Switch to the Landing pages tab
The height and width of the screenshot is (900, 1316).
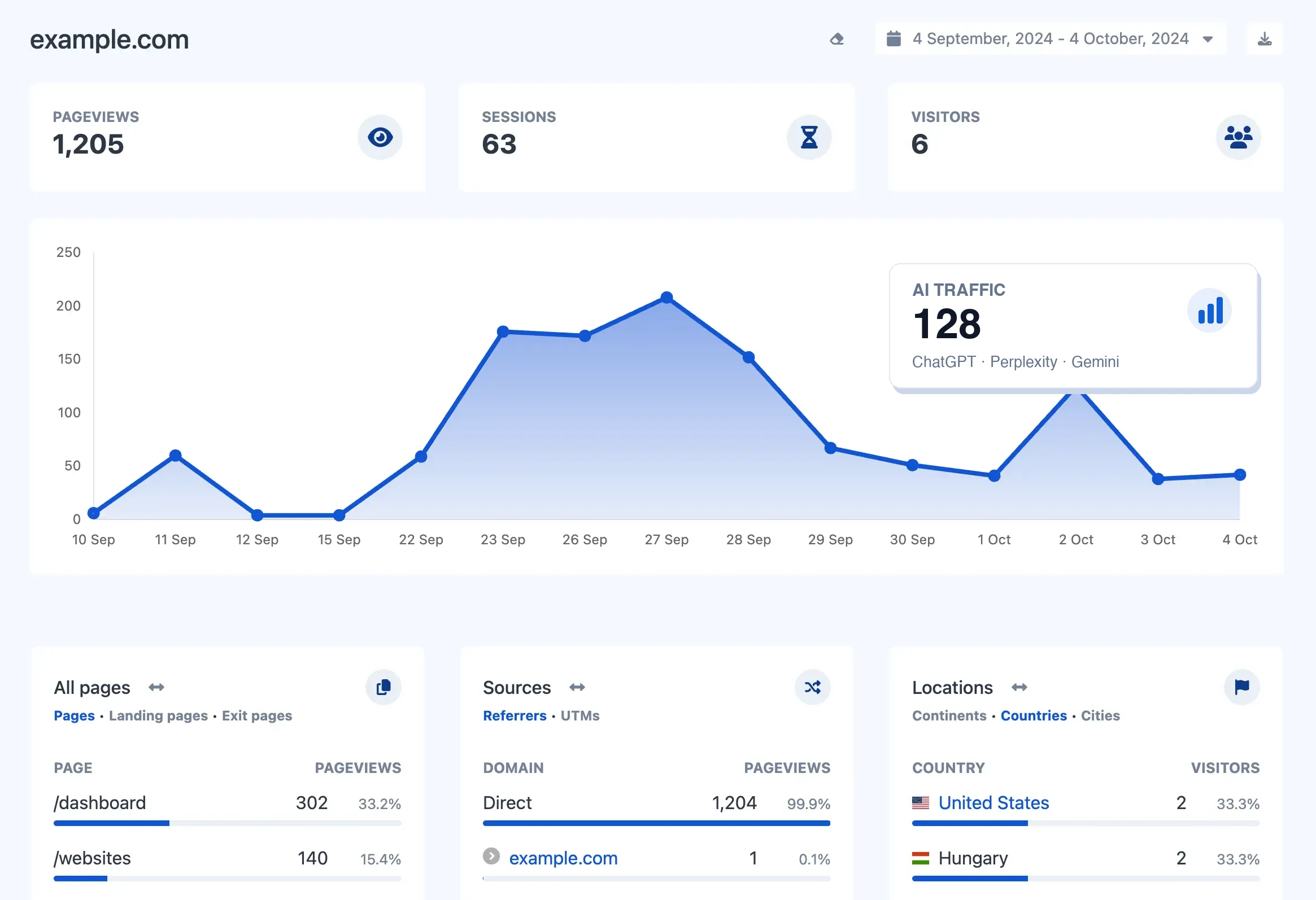coord(159,715)
